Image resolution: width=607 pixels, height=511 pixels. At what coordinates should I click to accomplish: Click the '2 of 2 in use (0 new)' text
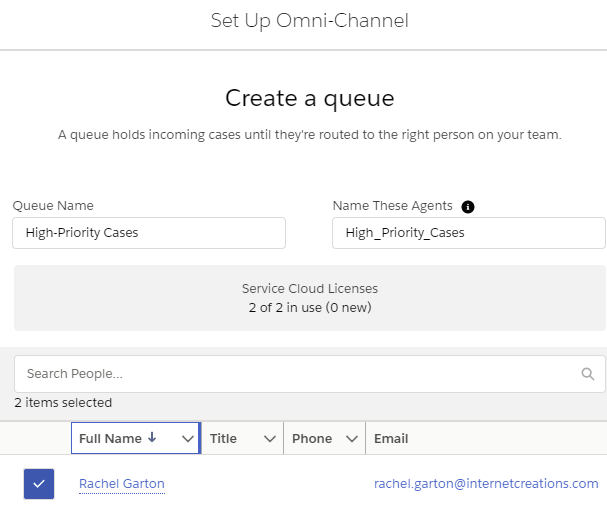point(310,308)
